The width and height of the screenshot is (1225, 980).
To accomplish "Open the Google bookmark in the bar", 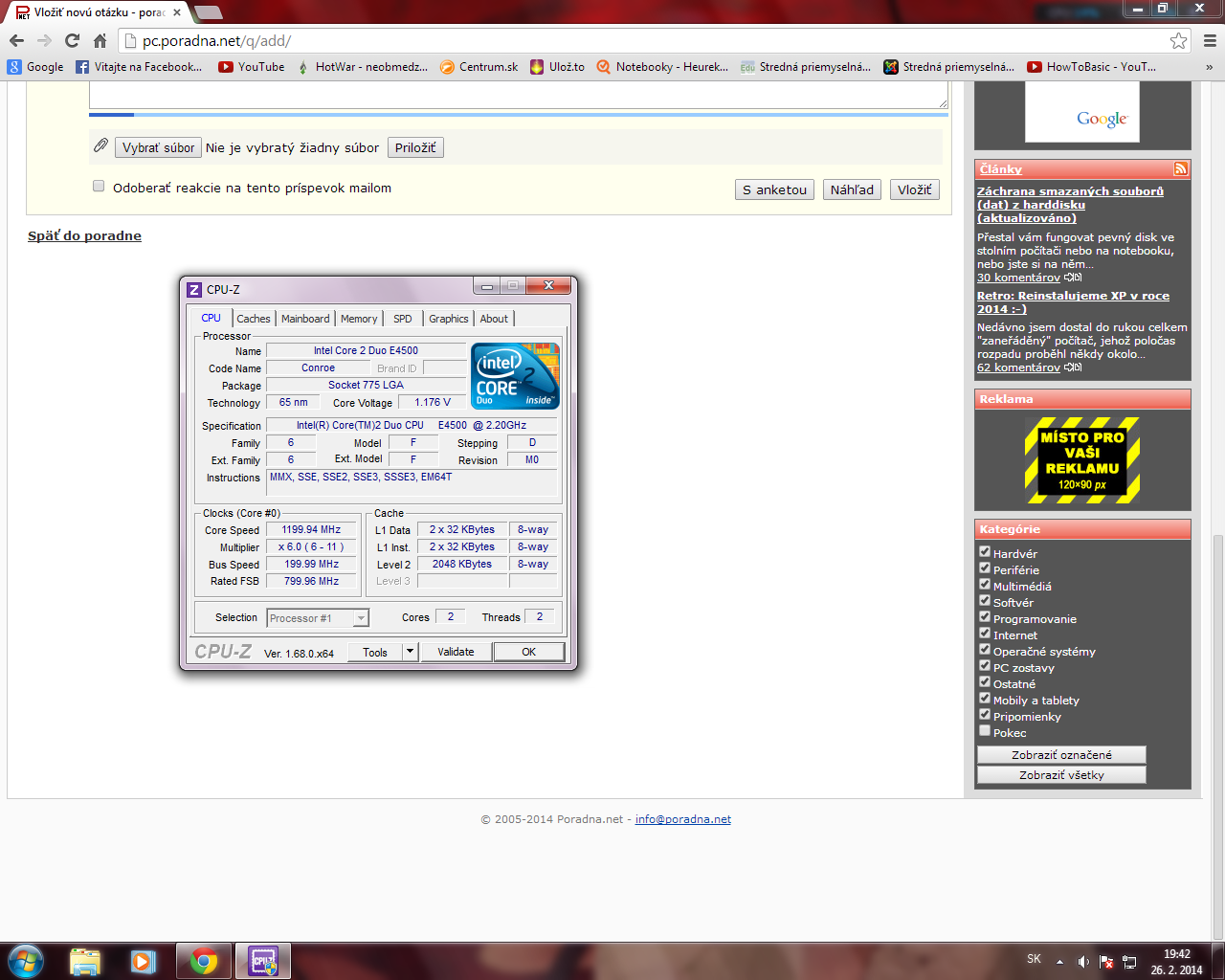I will (35, 67).
